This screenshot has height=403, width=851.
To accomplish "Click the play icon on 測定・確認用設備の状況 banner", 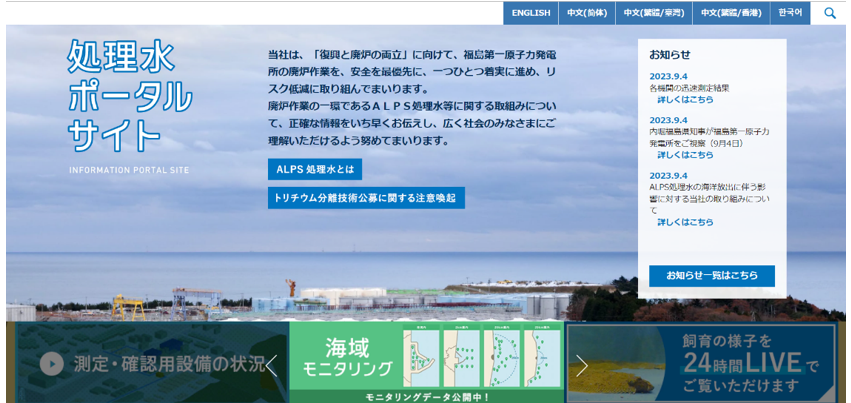I will click(52, 364).
